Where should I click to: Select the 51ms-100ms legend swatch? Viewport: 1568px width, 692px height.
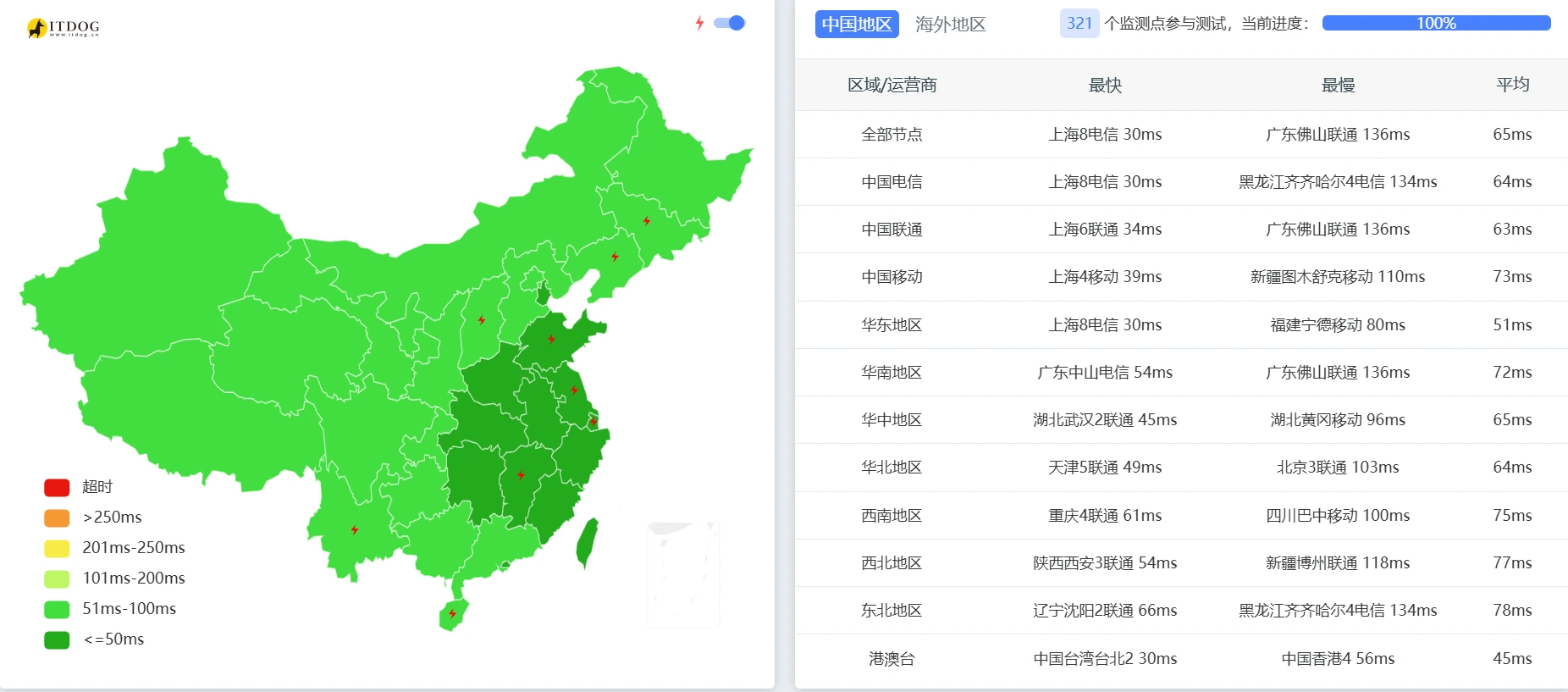[57, 609]
